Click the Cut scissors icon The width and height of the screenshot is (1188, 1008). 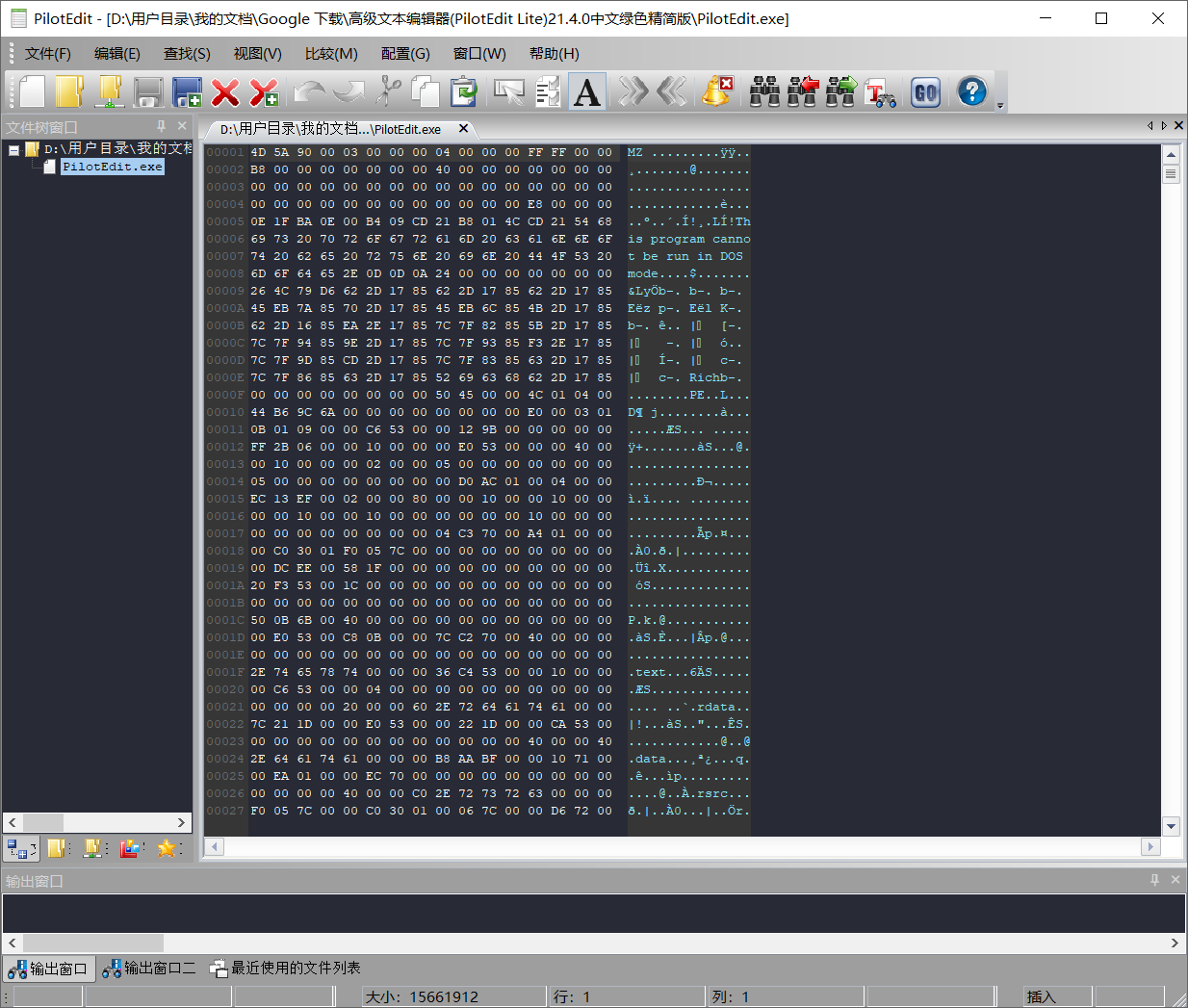click(388, 91)
